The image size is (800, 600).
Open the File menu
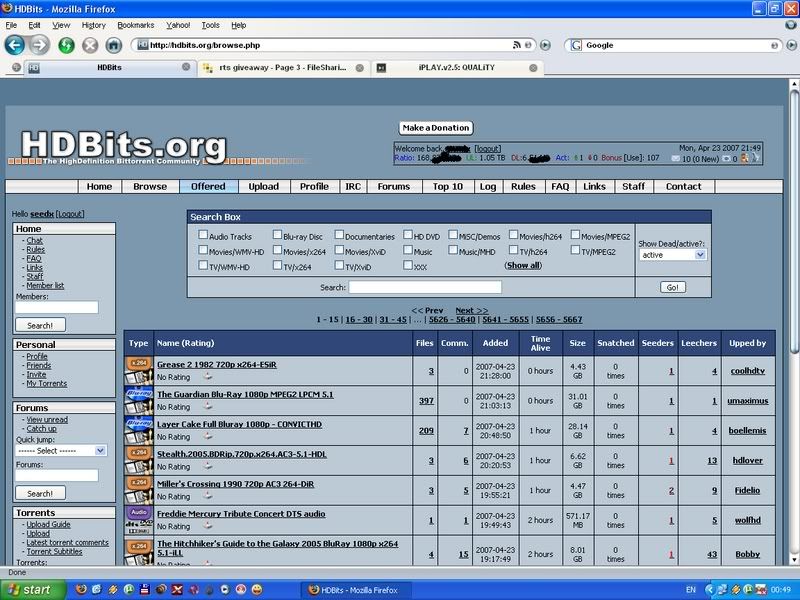click(11, 25)
